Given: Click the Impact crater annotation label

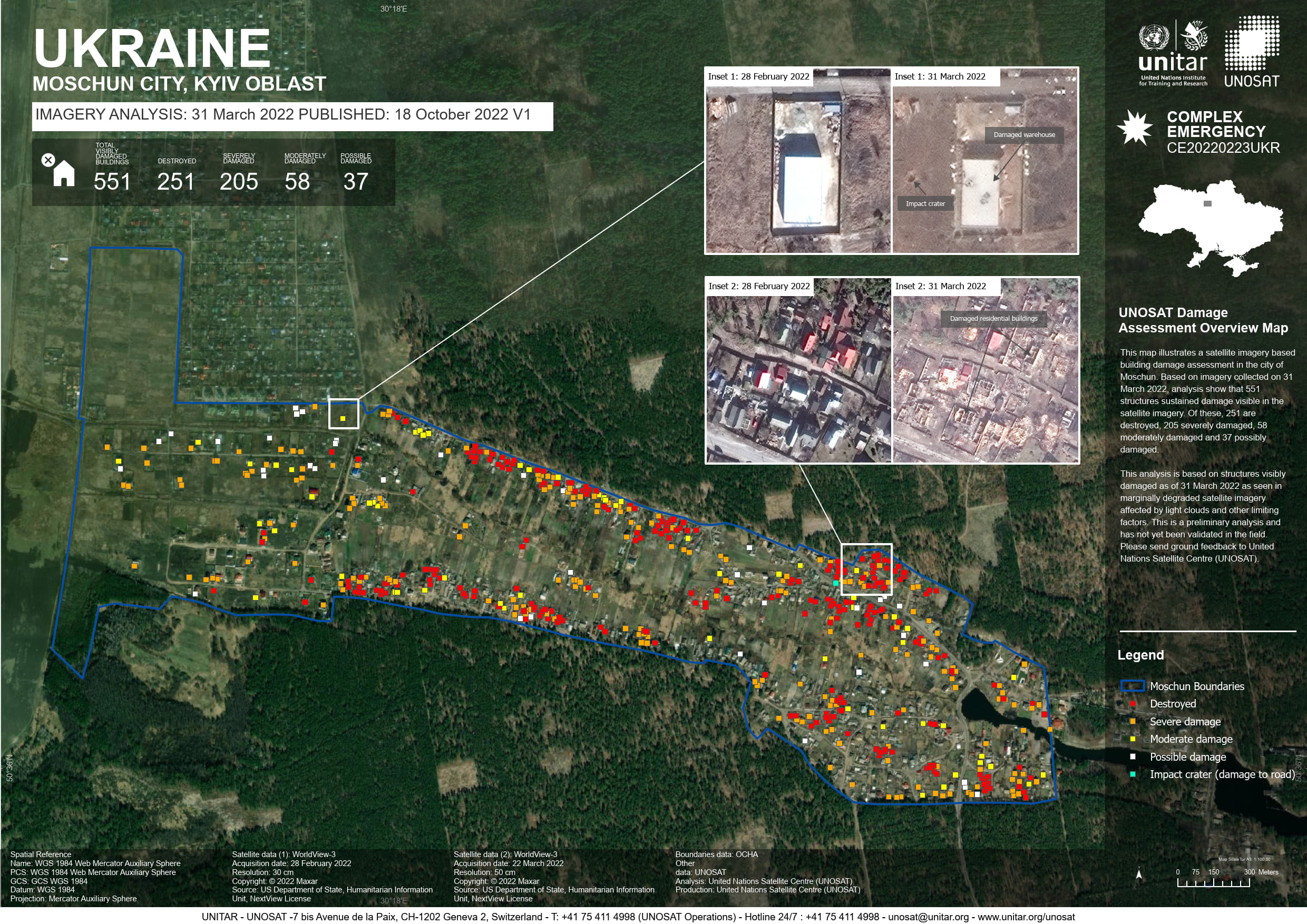Looking at the screenshot, I should click(x=925, y=204).
